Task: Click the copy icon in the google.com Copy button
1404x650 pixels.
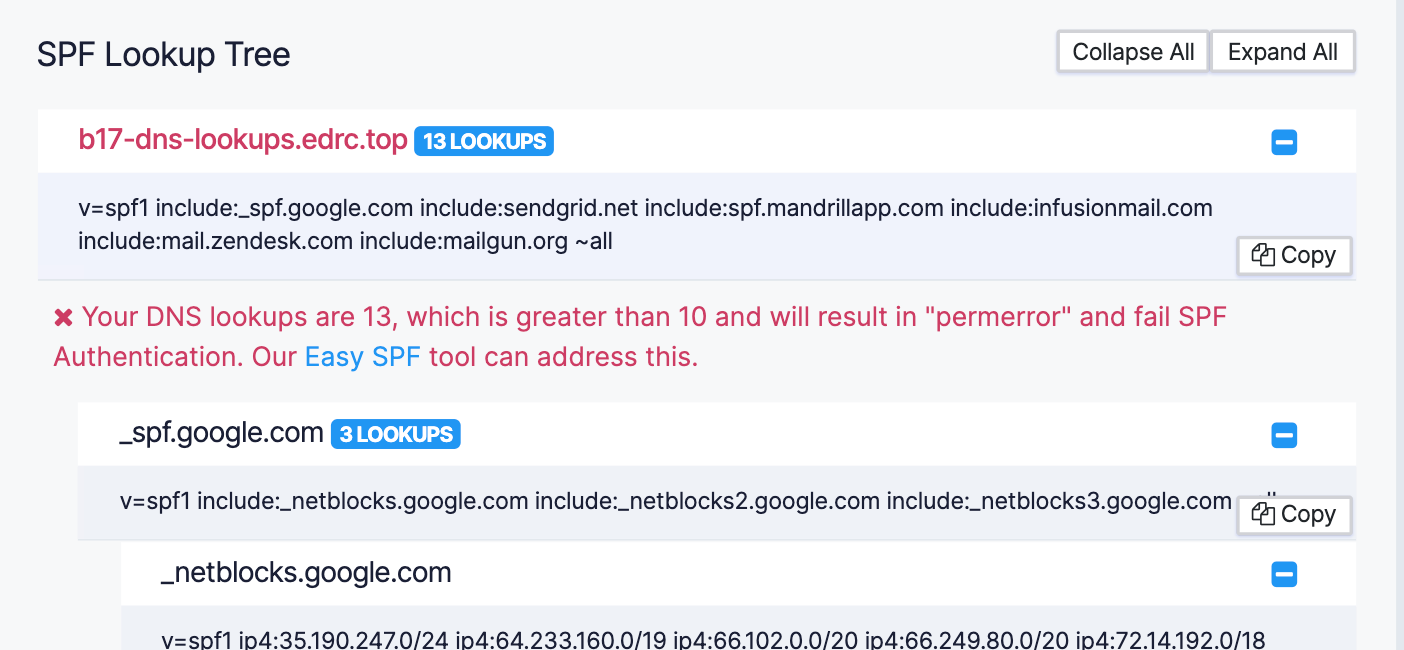Action: (1263, 514)
